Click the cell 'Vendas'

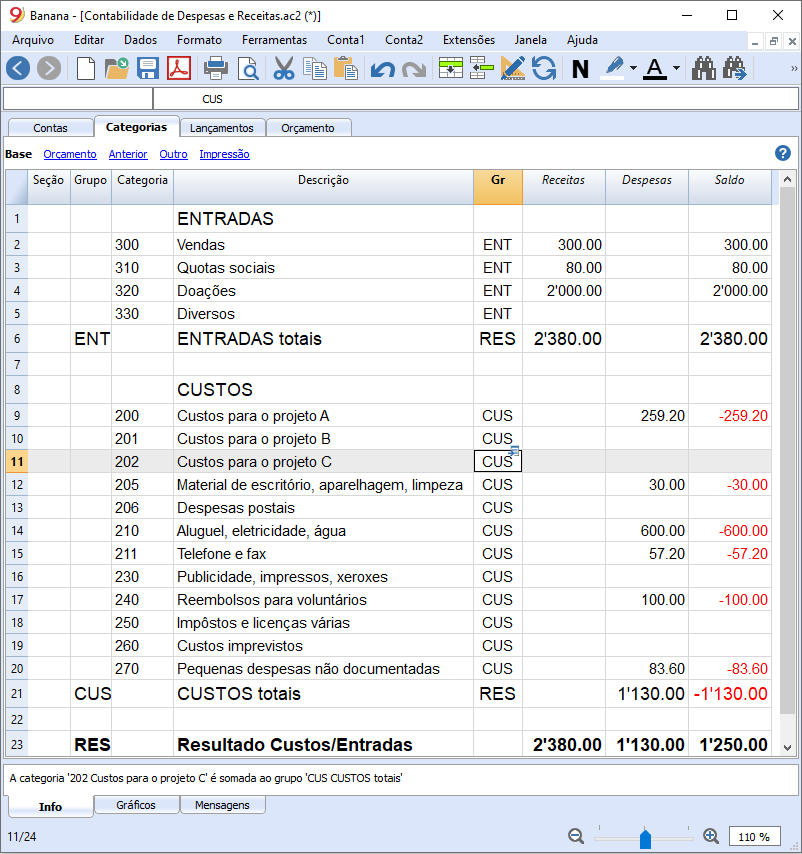click(323, 245)
